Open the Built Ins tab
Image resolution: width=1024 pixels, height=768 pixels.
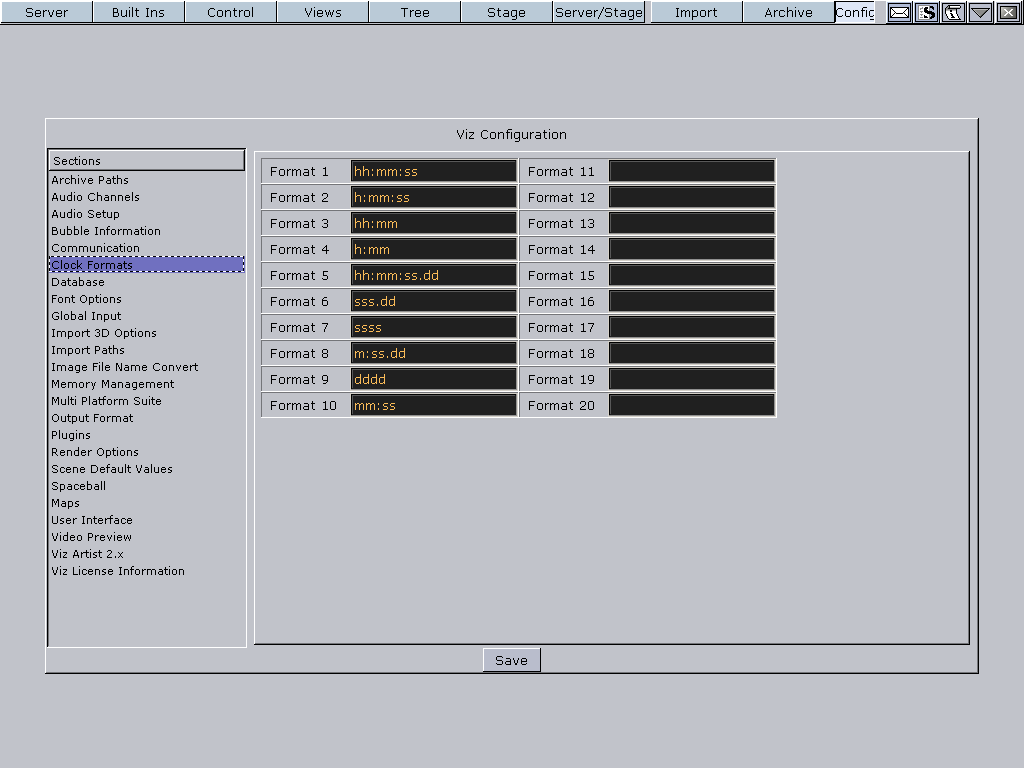click(138, 12)
